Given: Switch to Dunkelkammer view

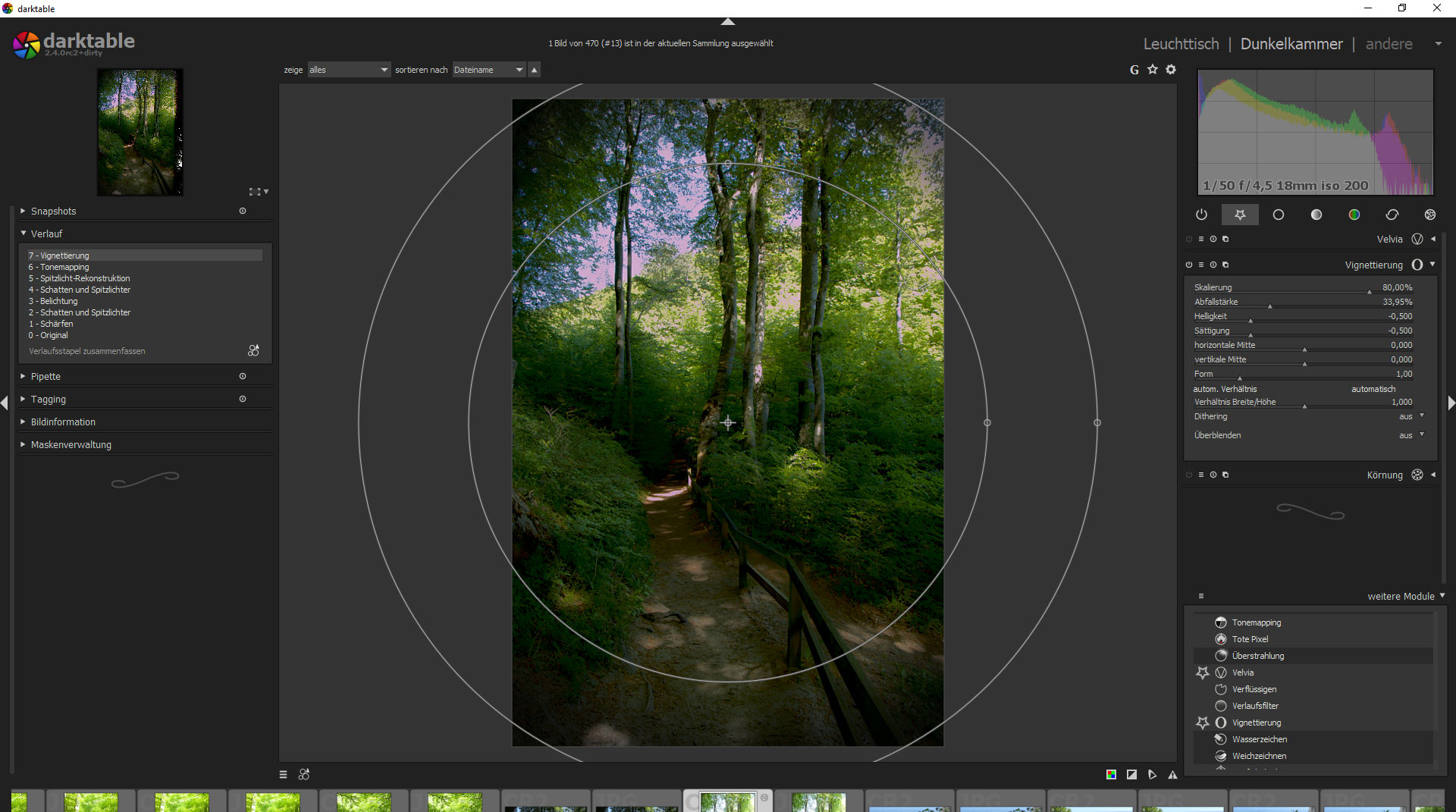Looking at the screenshot, I should 1291,44.
